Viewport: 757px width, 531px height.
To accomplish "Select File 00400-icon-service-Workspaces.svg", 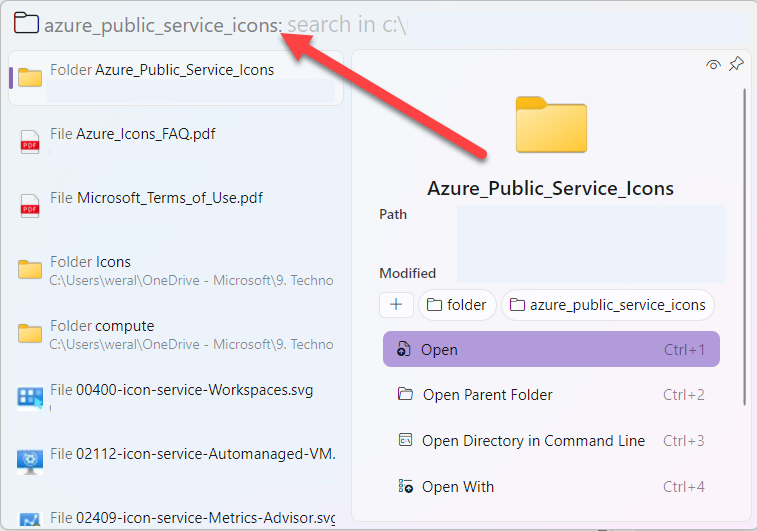I will [x=176, y=398].
